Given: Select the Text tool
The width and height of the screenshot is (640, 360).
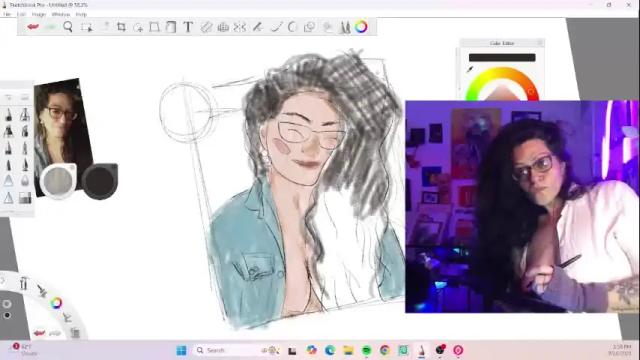Looking at the screenshot, I should click(x=188, y=27).
